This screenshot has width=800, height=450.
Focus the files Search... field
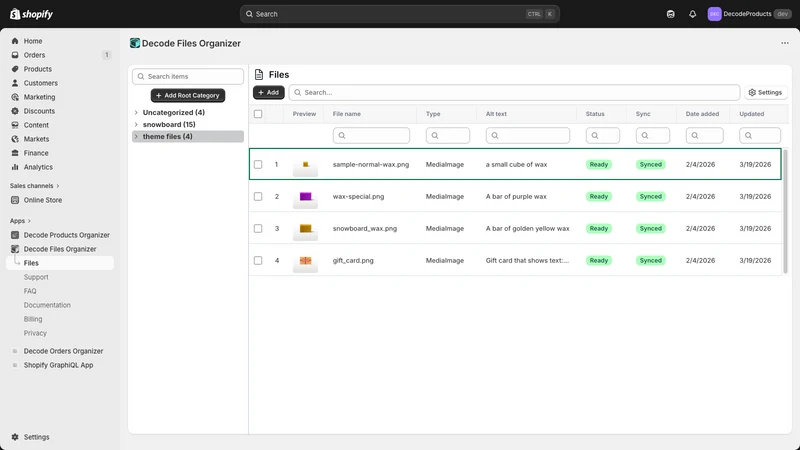coord(514,92)
